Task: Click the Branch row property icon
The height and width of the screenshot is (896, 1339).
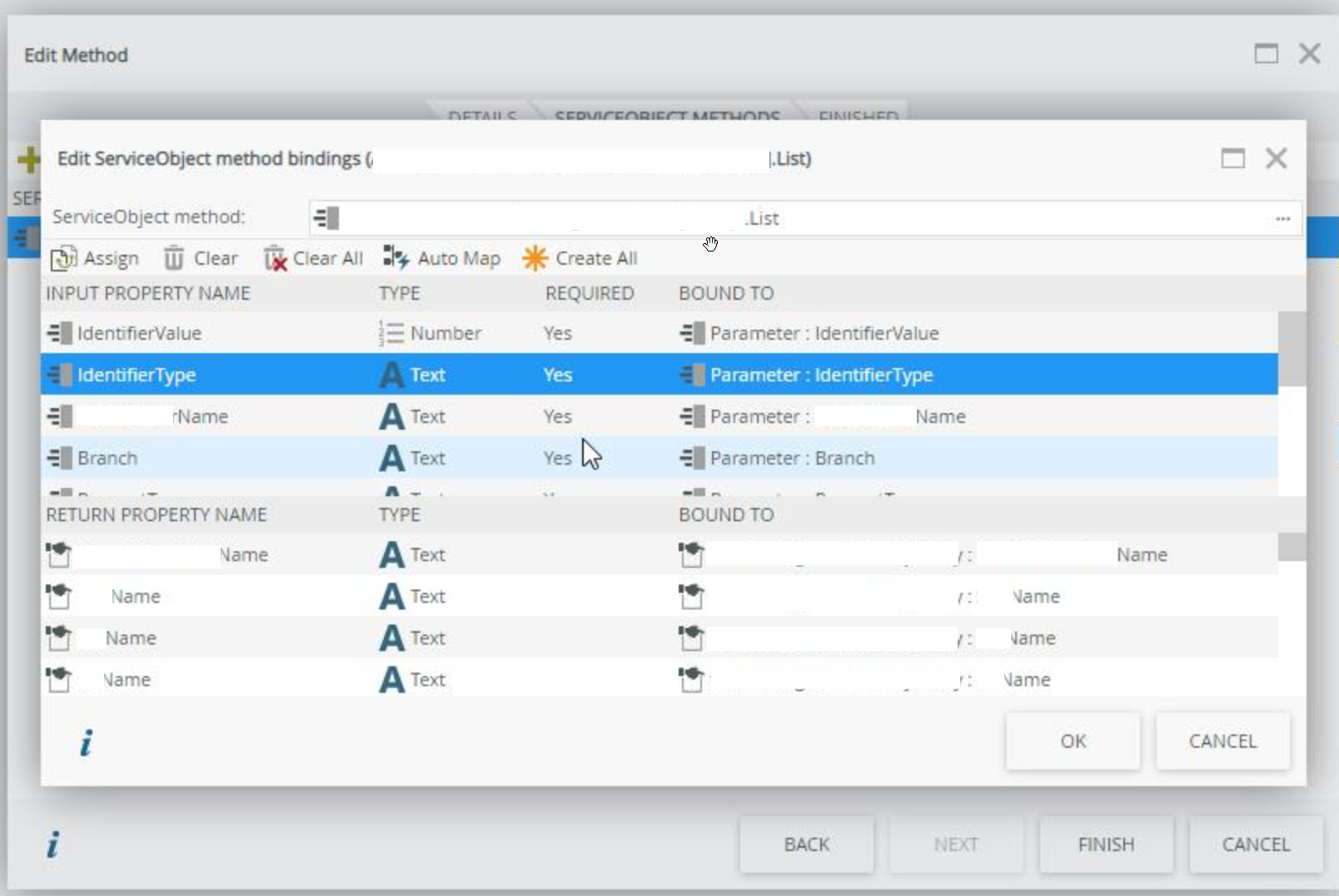Action: (x=60, y=458)
